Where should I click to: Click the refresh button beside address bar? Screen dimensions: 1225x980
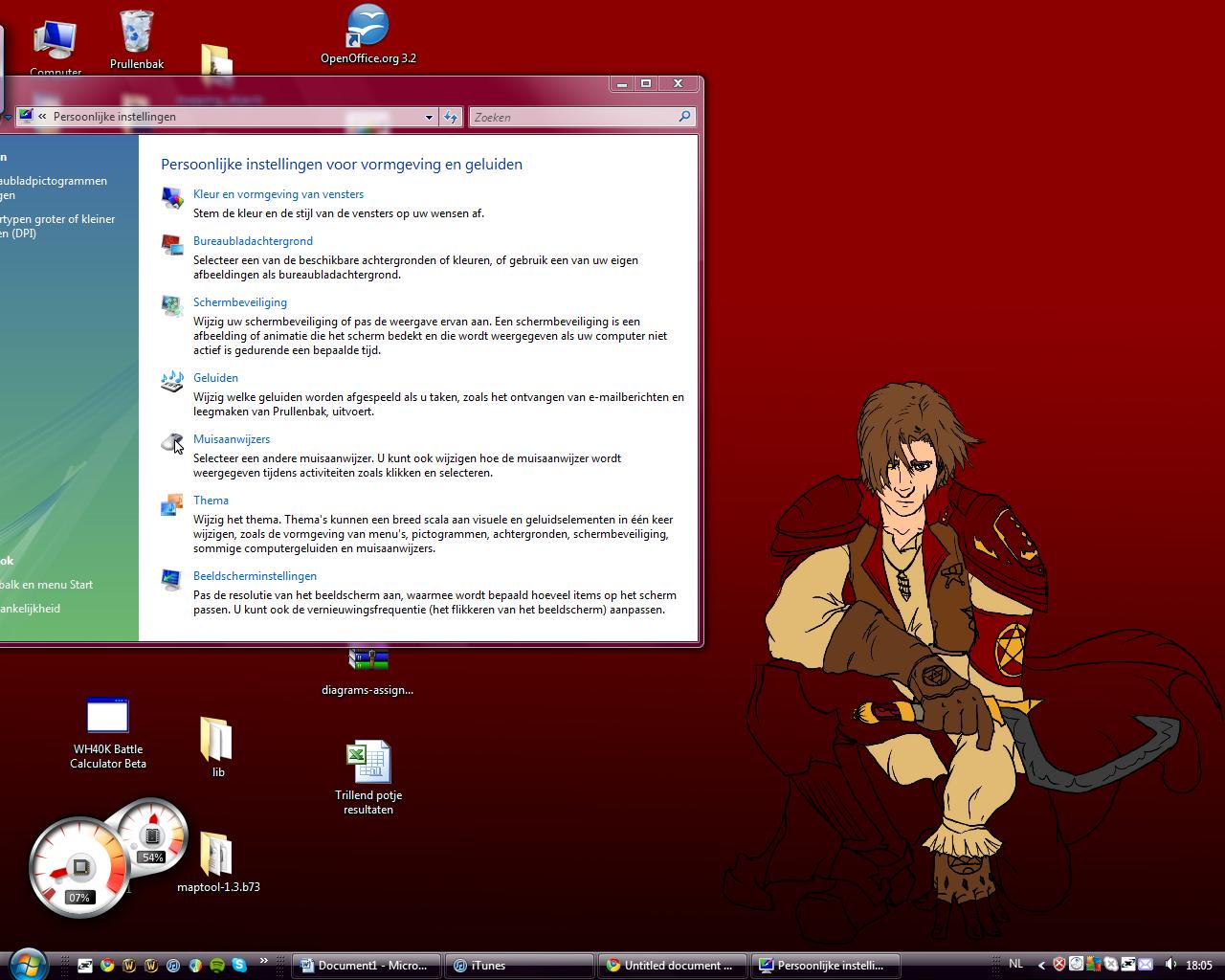451,117
